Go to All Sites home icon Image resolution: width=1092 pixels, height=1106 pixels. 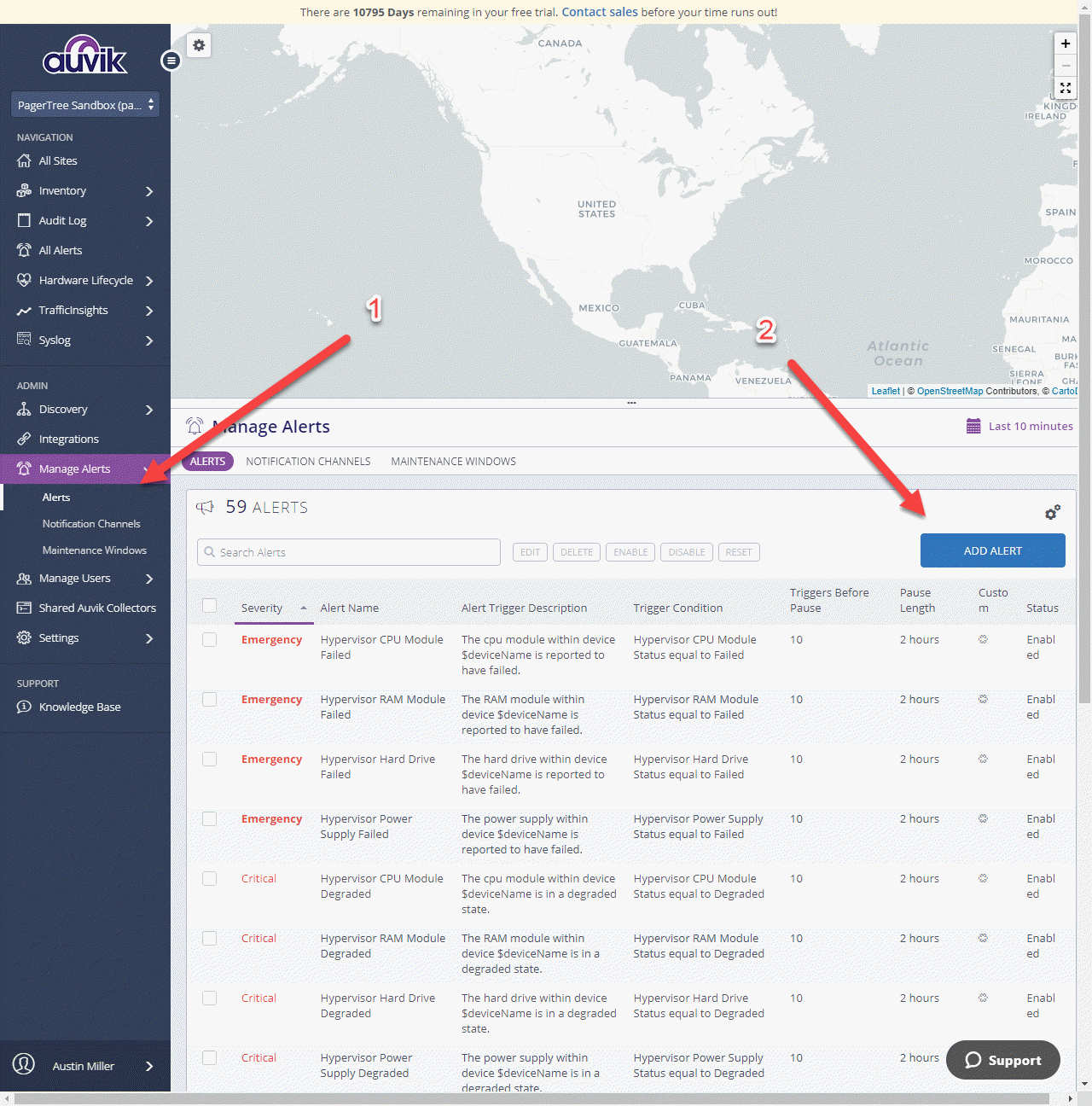point(24,160)
